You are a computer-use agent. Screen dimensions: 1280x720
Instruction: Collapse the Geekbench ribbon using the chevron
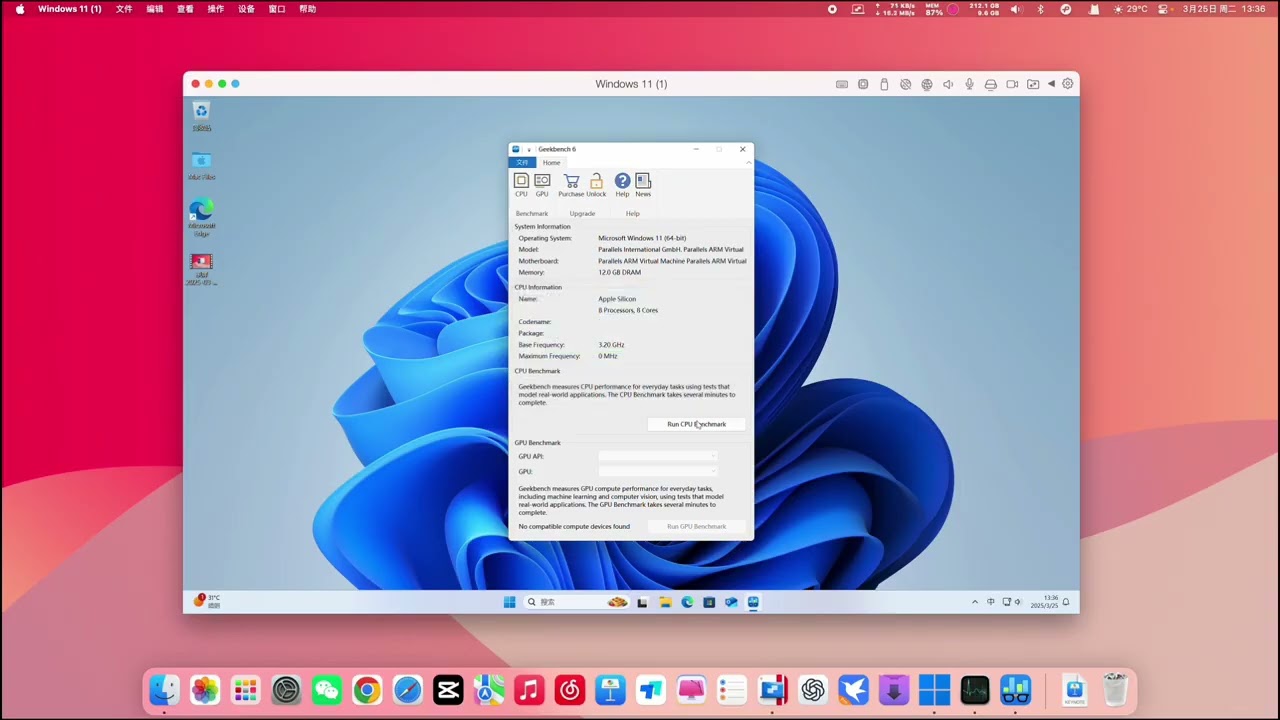pos(747,162)
